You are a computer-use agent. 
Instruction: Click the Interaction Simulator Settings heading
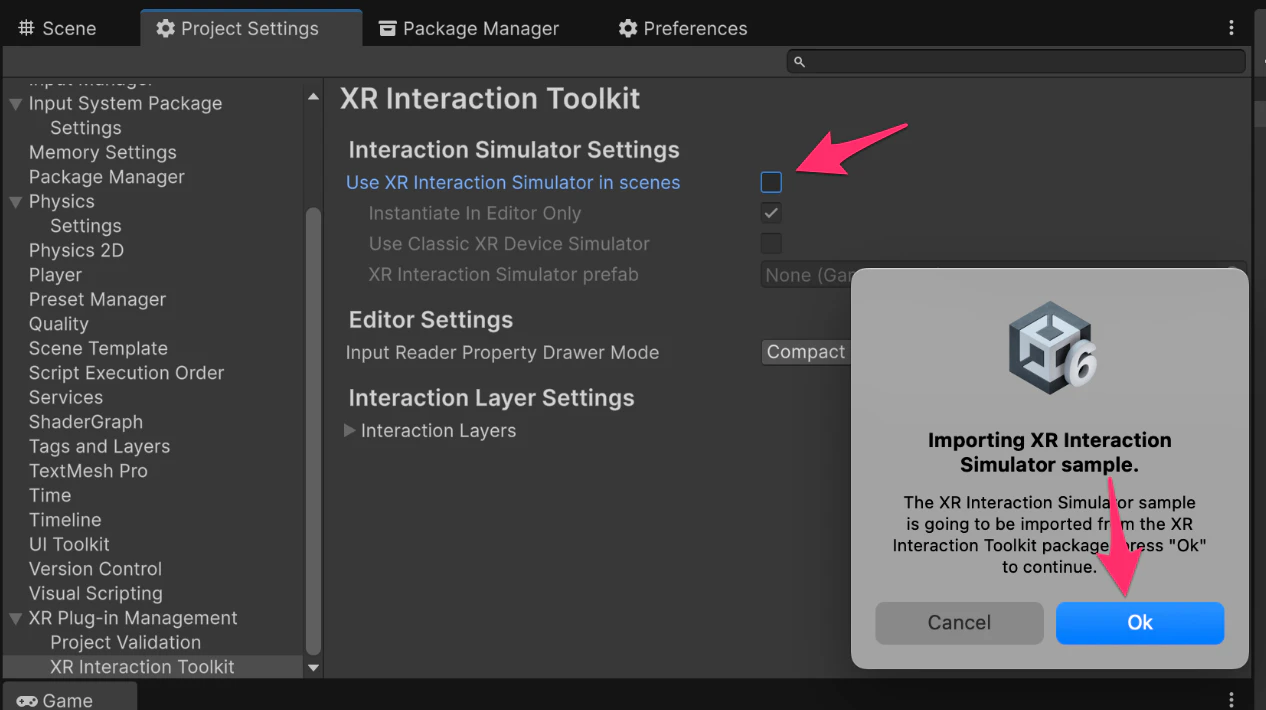click(x=514, y=150)
